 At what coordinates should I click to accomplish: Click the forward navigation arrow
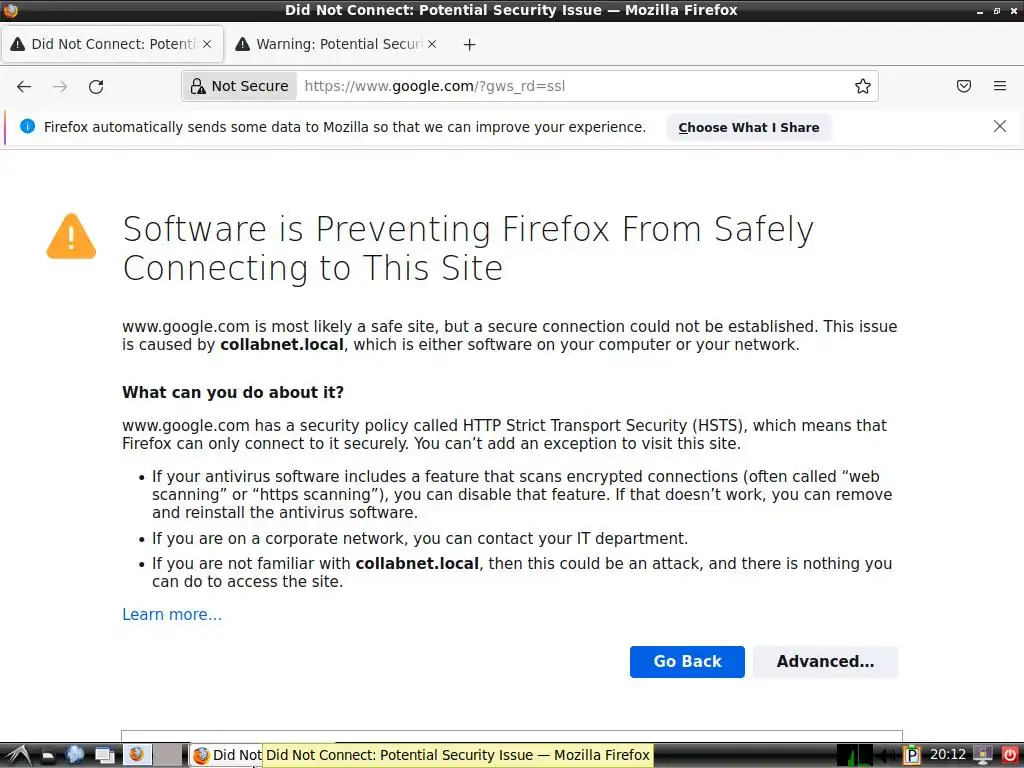[60, 86]
